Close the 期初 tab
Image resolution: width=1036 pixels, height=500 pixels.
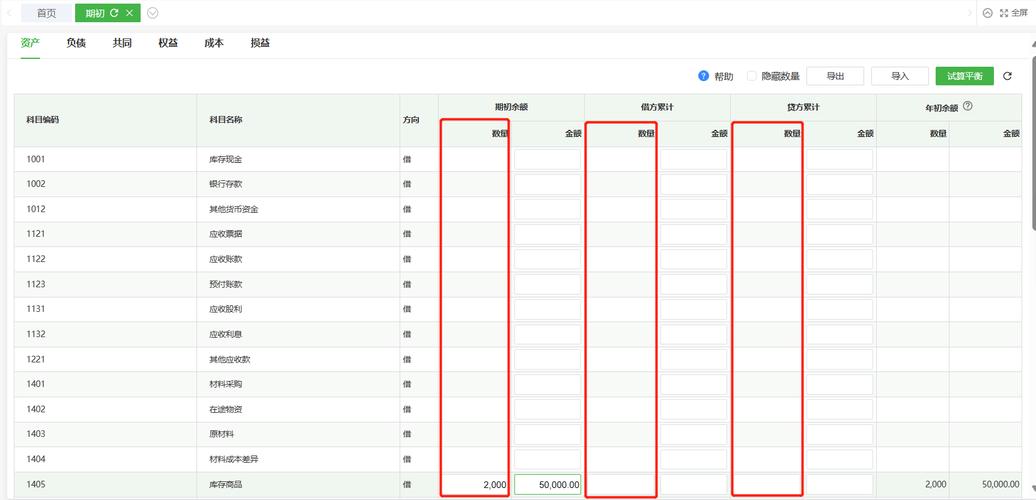coord(130,13)
